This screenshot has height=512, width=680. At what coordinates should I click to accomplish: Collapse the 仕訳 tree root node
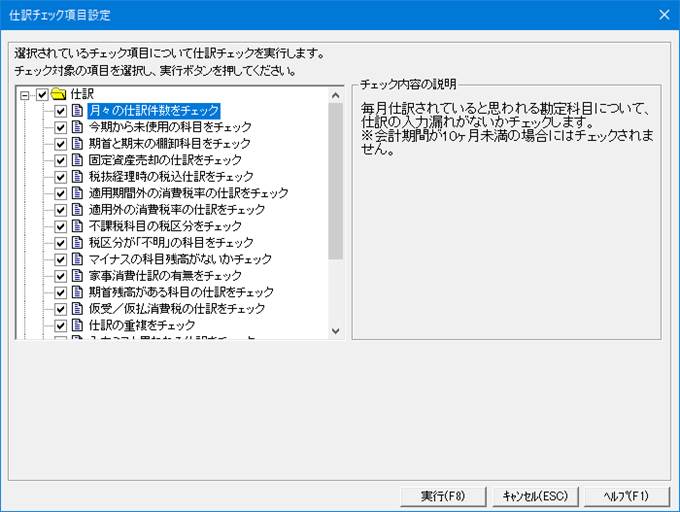25,95
